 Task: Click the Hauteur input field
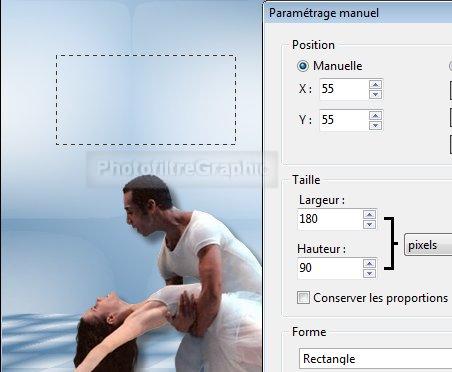(x=329, y=268)
